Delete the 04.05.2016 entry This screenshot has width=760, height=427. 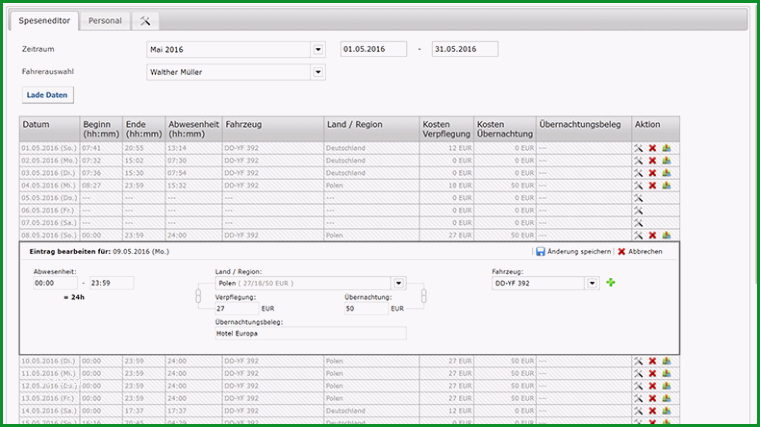coord(652,186)
